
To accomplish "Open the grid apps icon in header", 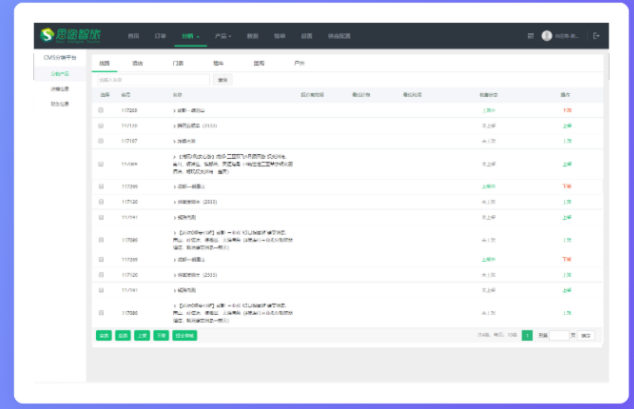I will [531, 36].
